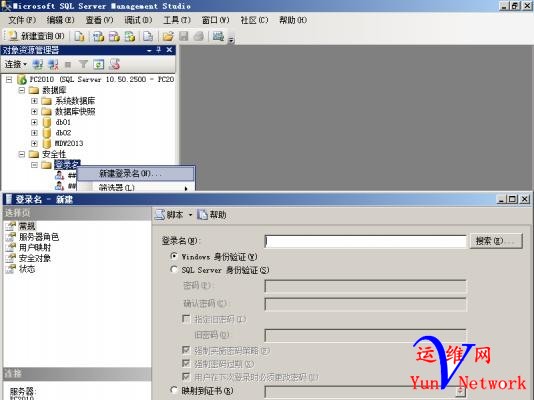
Task: Click the 新建查询 toolbar button
Action: point(36,36)
